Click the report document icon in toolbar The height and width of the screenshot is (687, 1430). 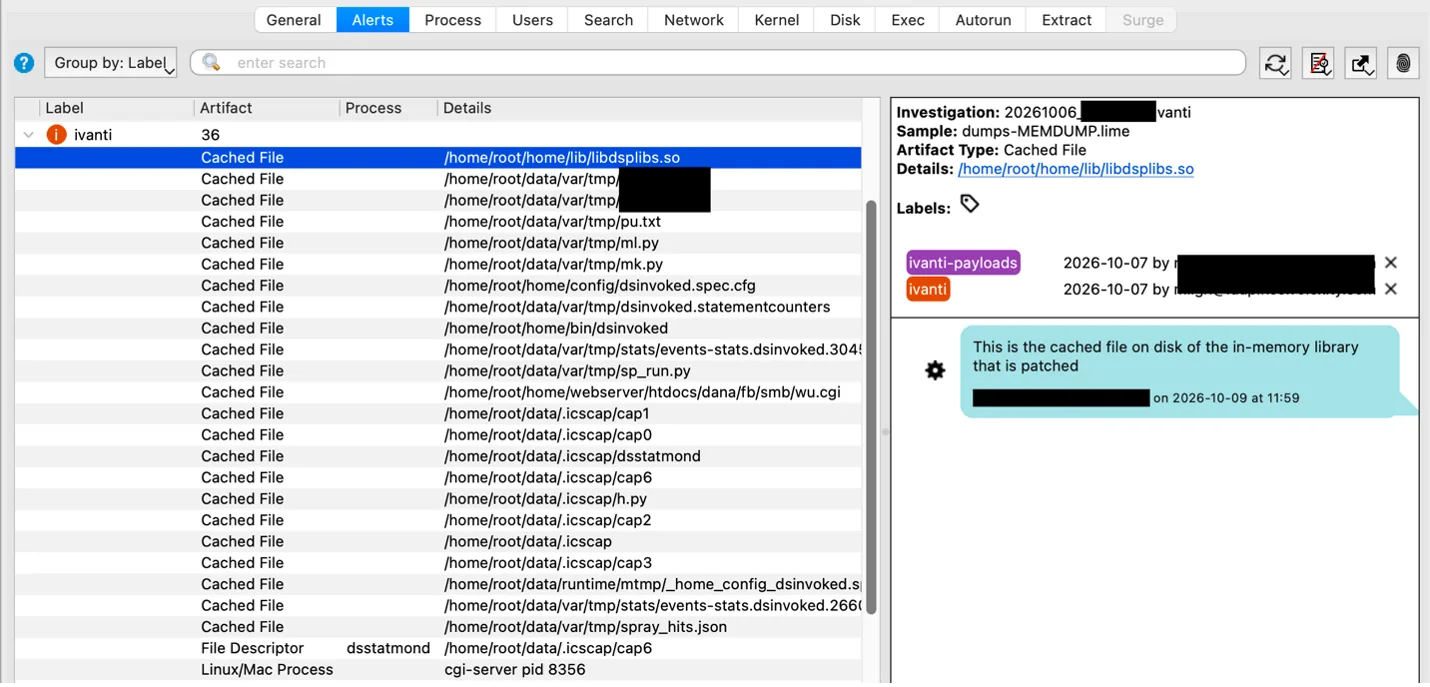coord(1319,63)
